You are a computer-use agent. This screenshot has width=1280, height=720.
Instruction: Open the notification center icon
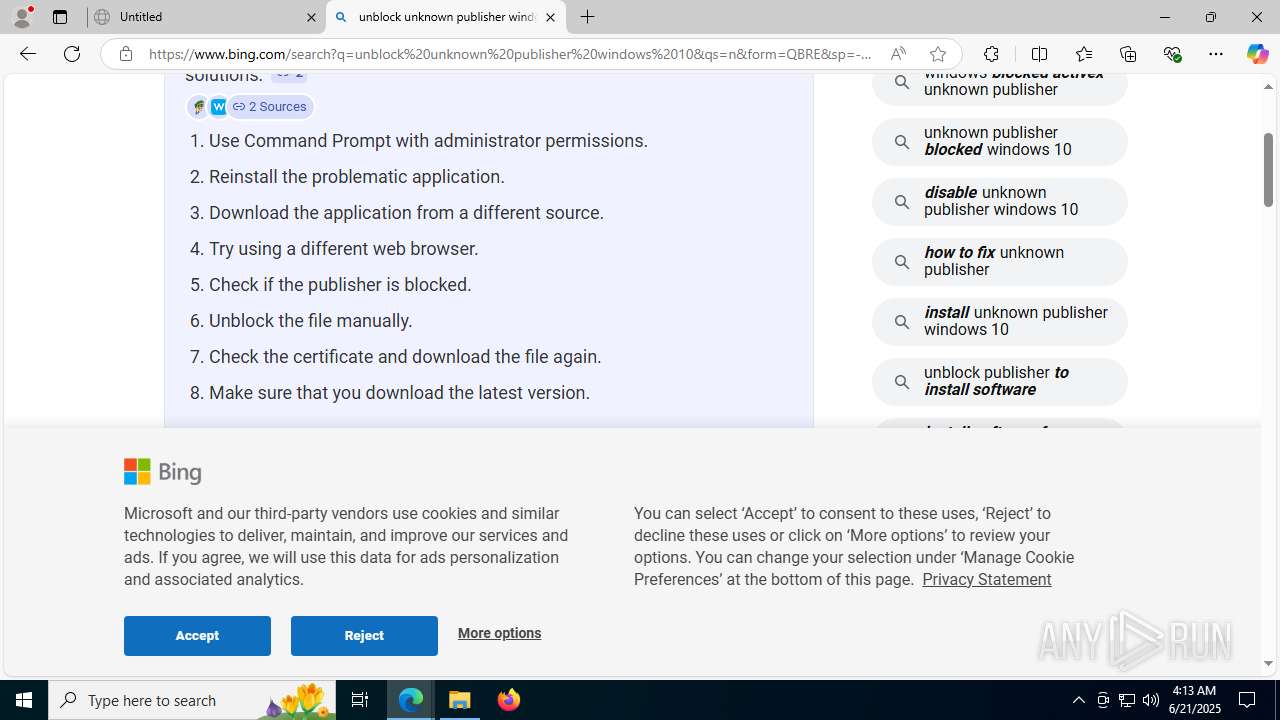(1248, 700)
